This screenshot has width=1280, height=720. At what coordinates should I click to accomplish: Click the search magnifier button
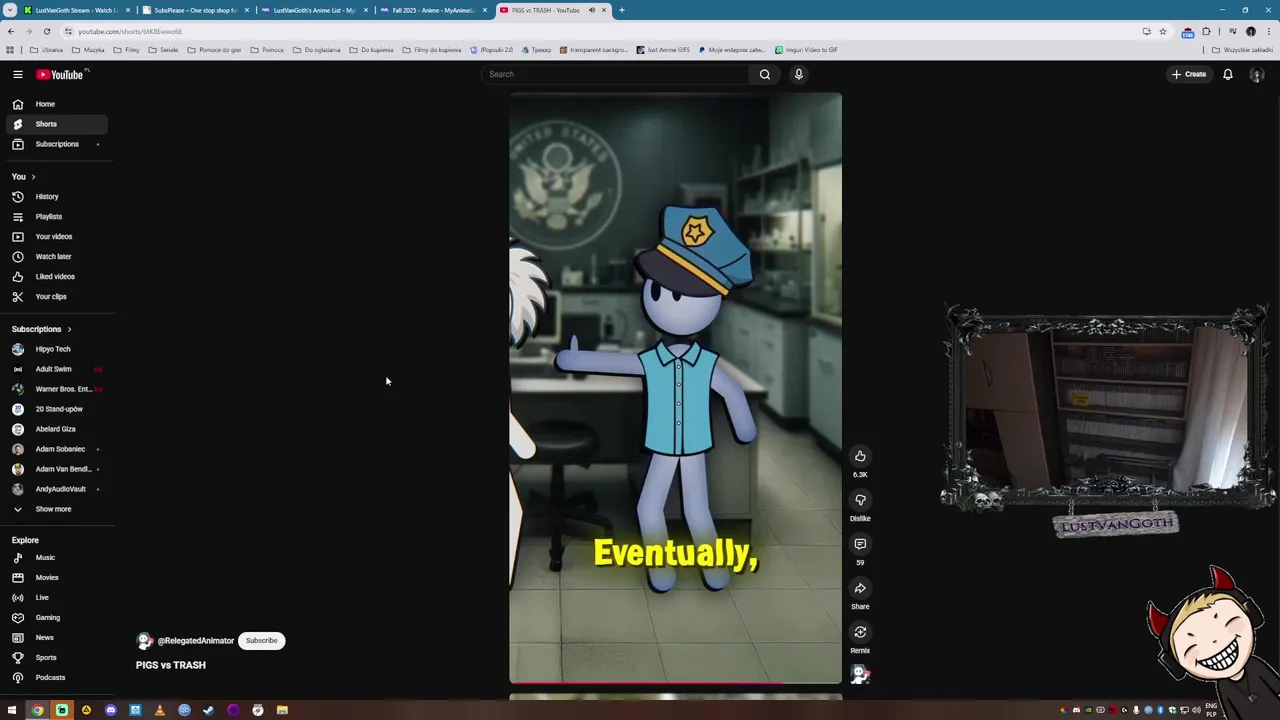click(x=765, y=74)
